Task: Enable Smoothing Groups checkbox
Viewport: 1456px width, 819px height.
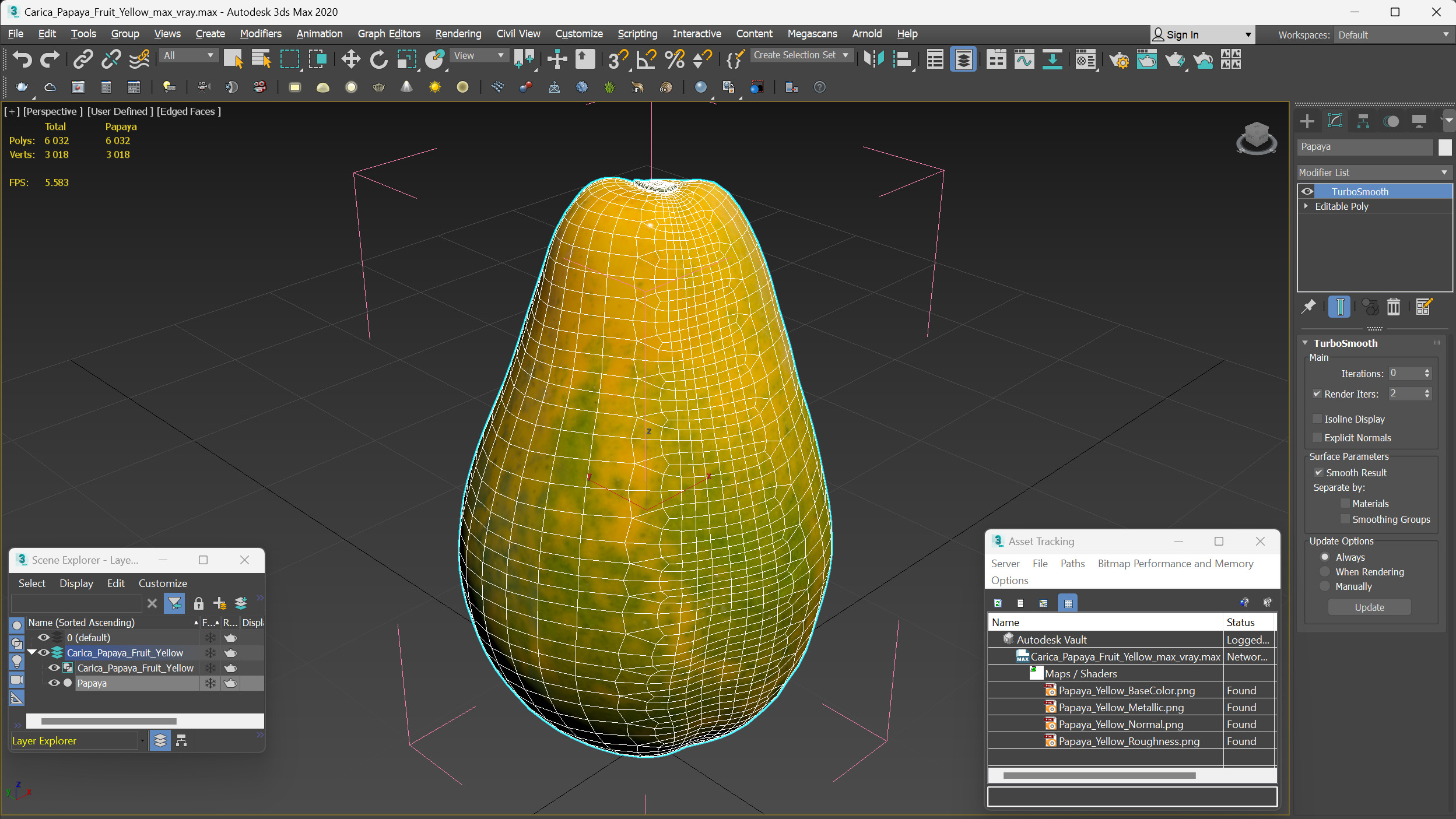Action: click(x=1345, y=519)
